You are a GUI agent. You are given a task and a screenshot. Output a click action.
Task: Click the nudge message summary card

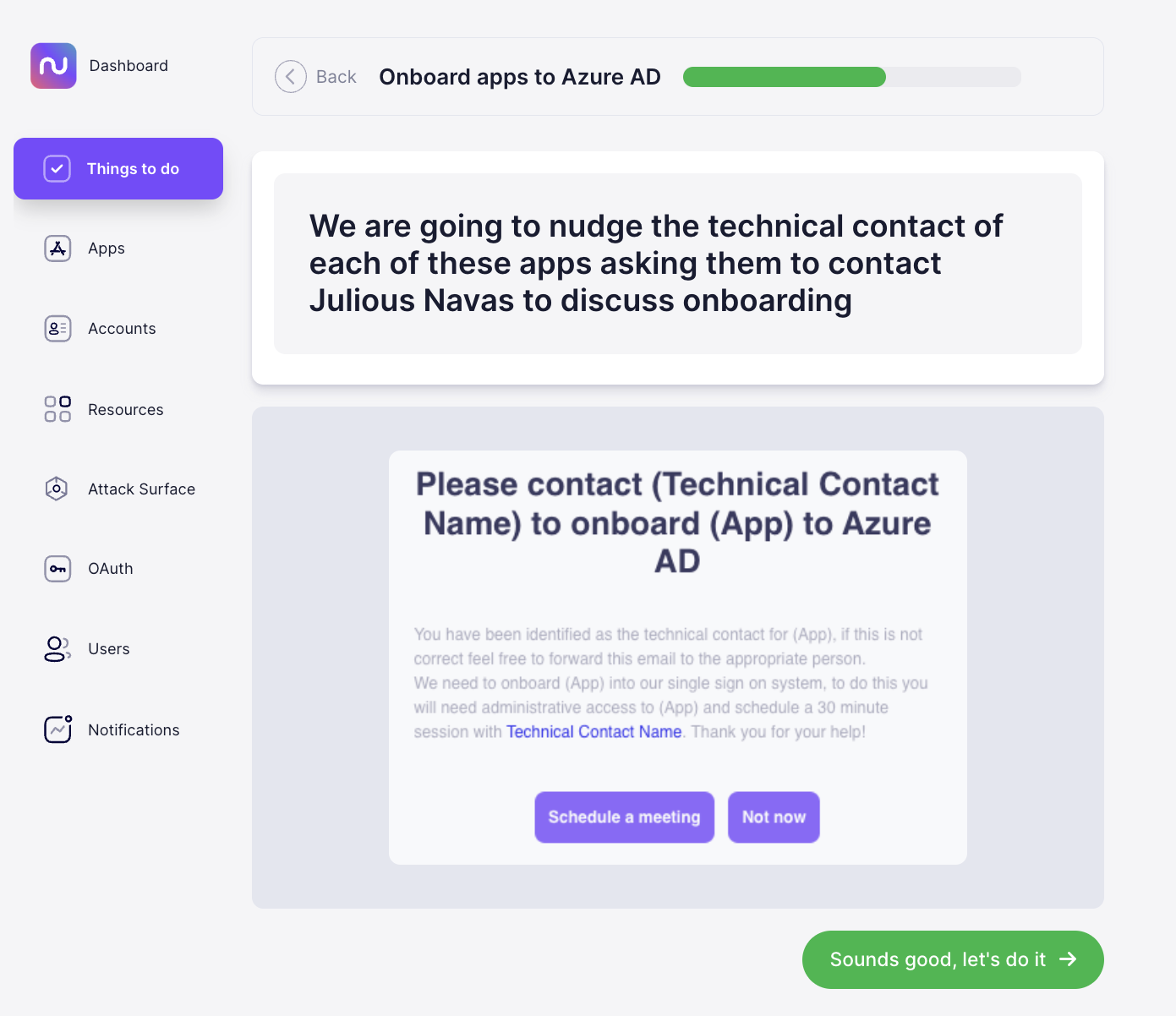pos(677,263)
